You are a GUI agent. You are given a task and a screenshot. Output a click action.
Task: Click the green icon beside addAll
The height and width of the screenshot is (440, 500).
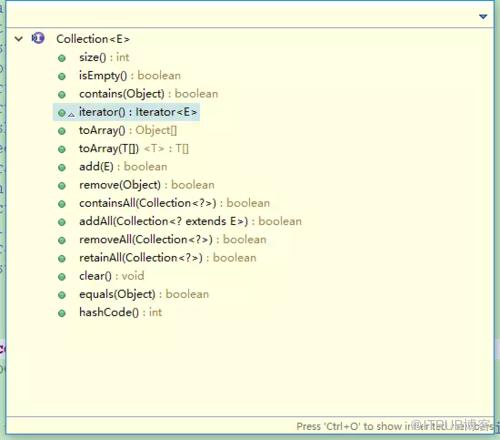tap(62, 222)
